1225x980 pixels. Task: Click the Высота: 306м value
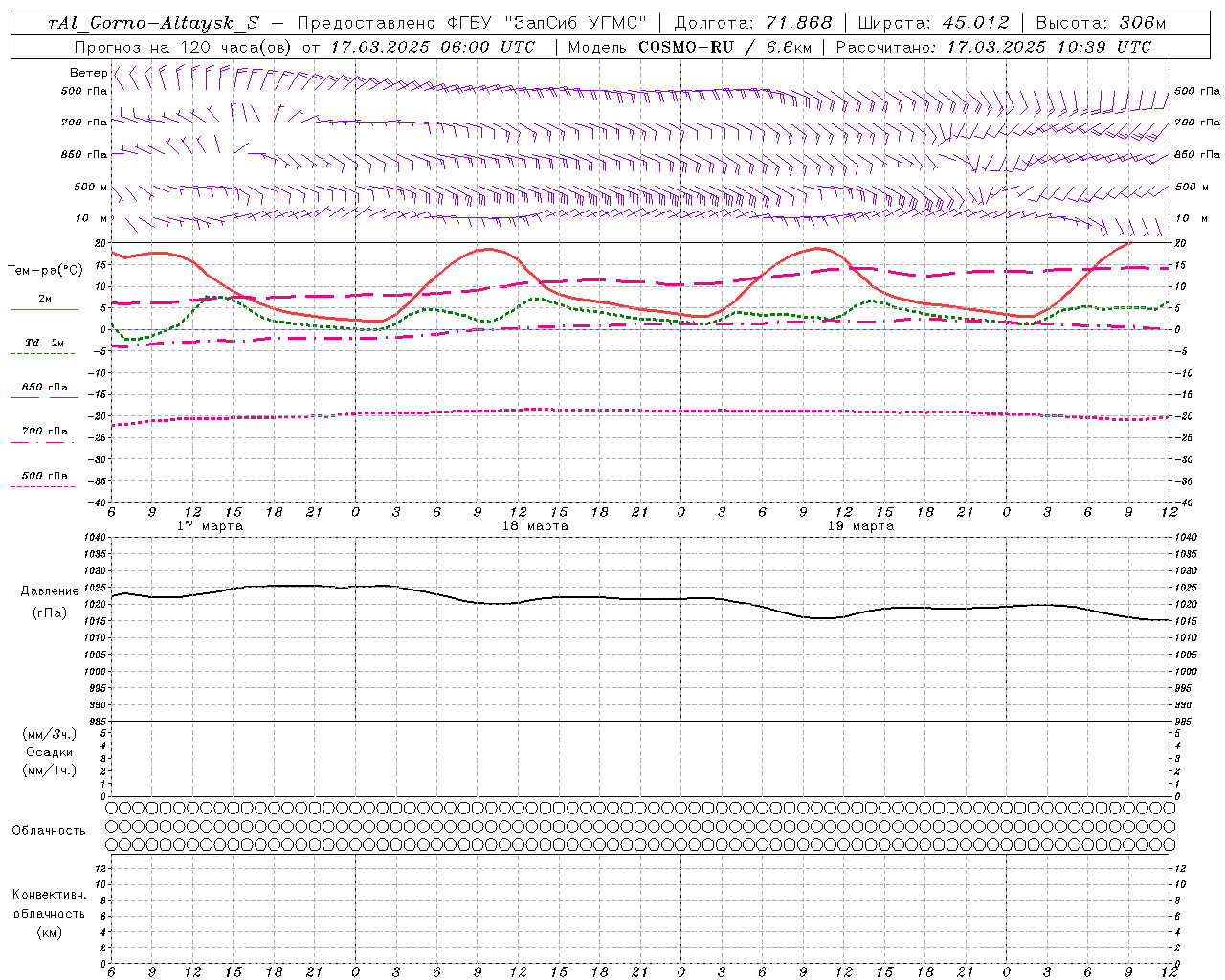pos(1101,23)
